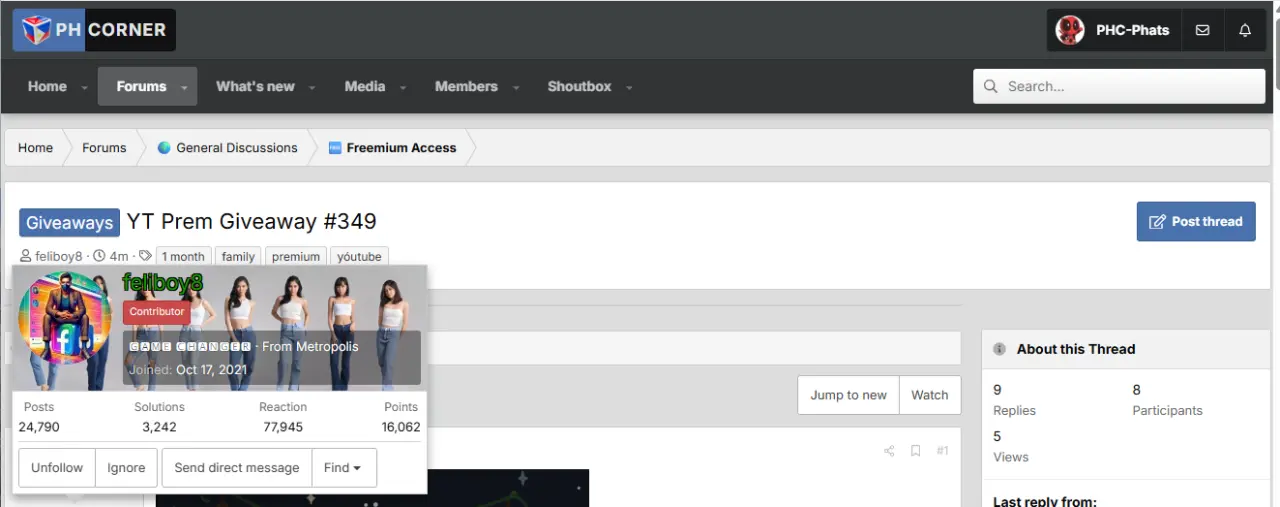Click the 'youtube' tag
This screenshot has width=1280, height=507.
click(x=359, y=257)
